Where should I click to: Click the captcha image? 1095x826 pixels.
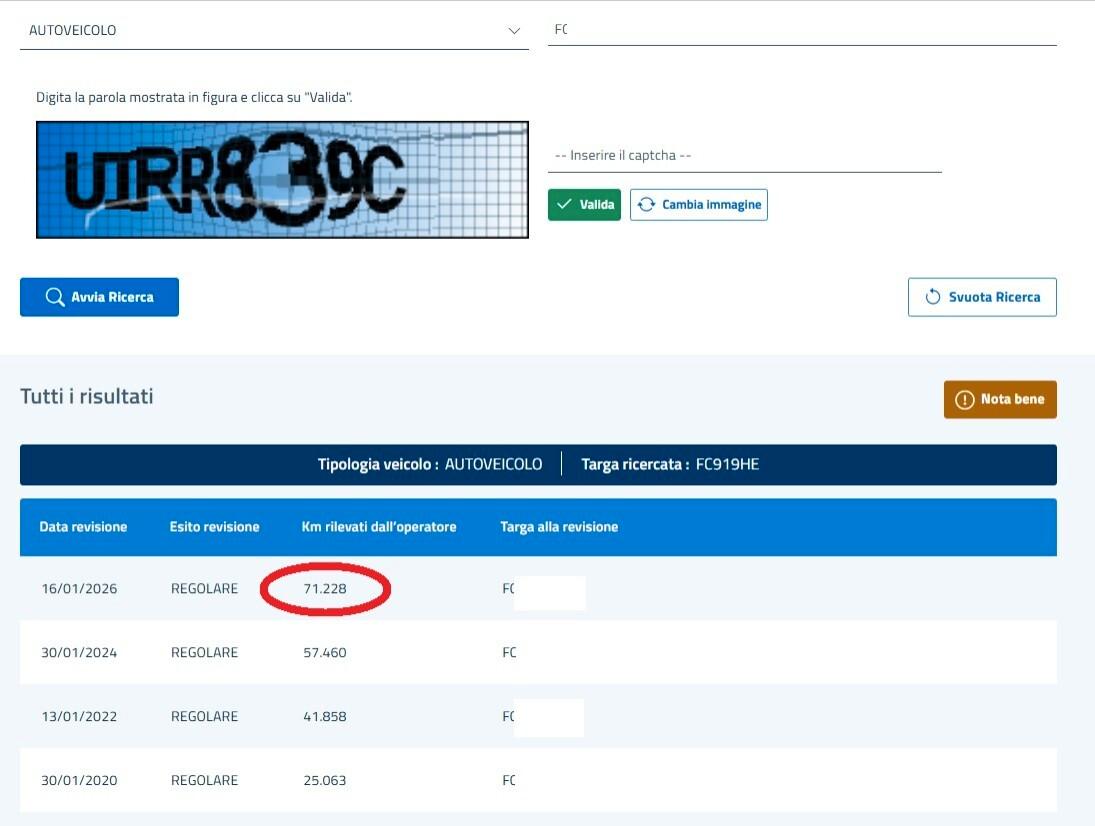pos(282,179)
